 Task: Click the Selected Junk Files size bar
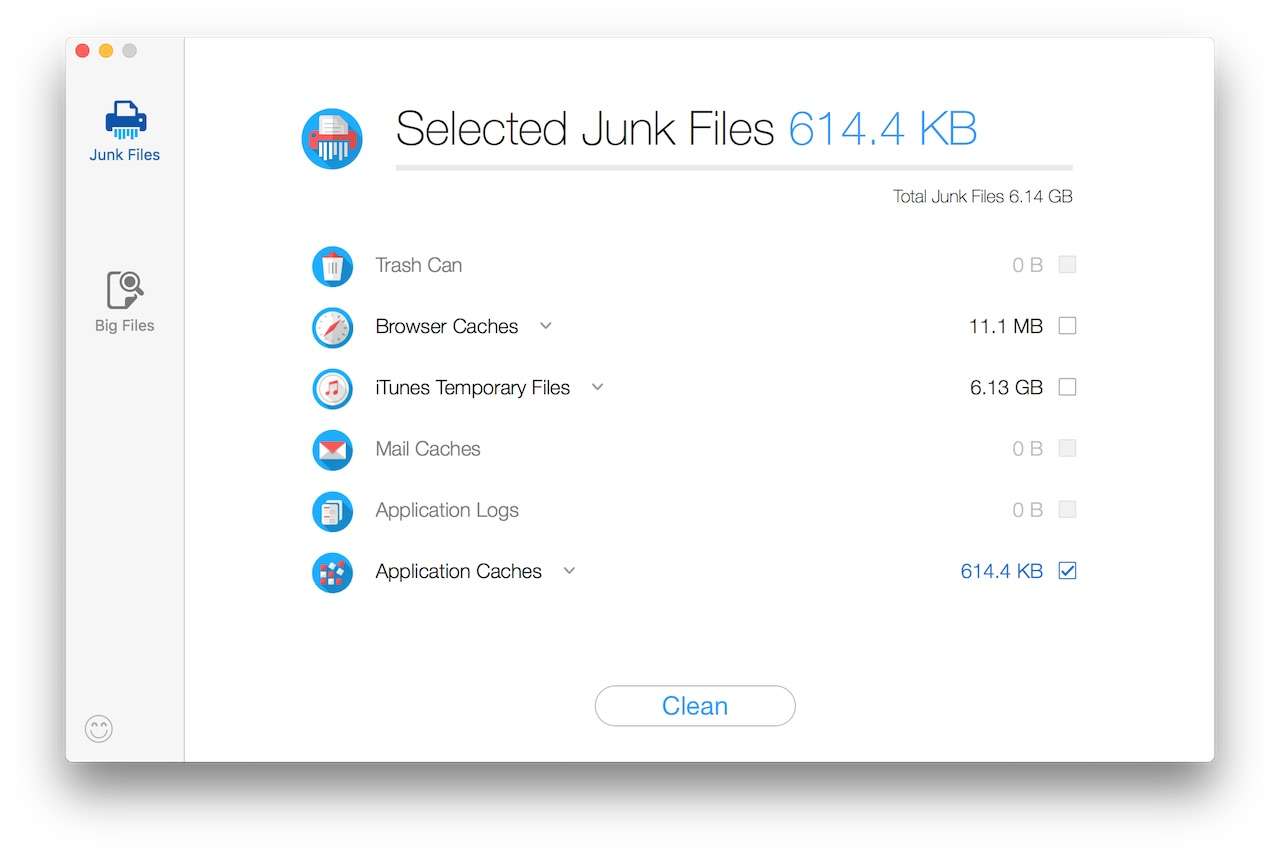tap(734, 168)
